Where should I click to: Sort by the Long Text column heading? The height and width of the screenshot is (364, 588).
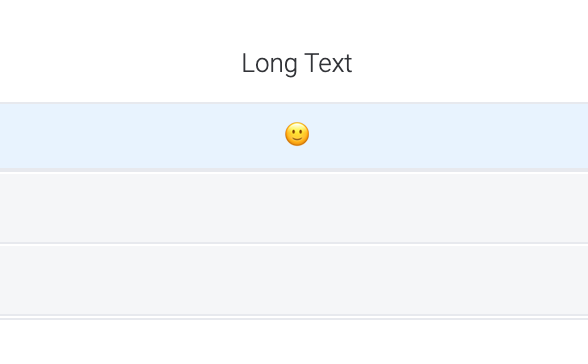click(297, 63)
